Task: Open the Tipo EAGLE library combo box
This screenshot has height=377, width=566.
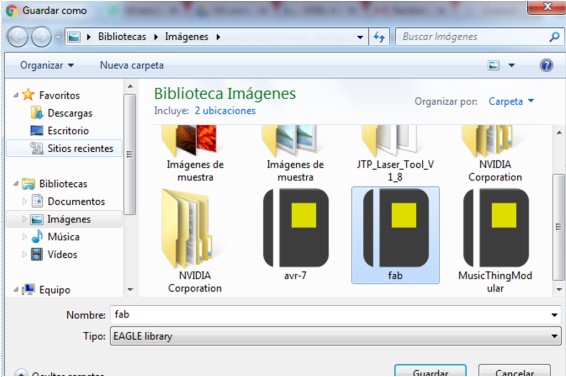Action: [336, 336]
